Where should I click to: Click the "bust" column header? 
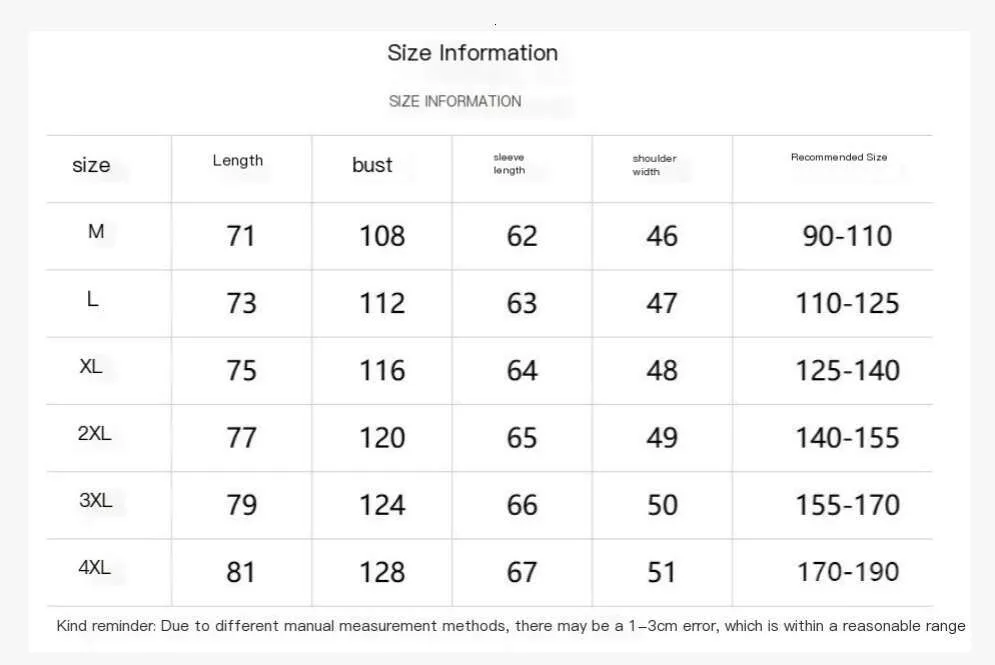(372, 165)
